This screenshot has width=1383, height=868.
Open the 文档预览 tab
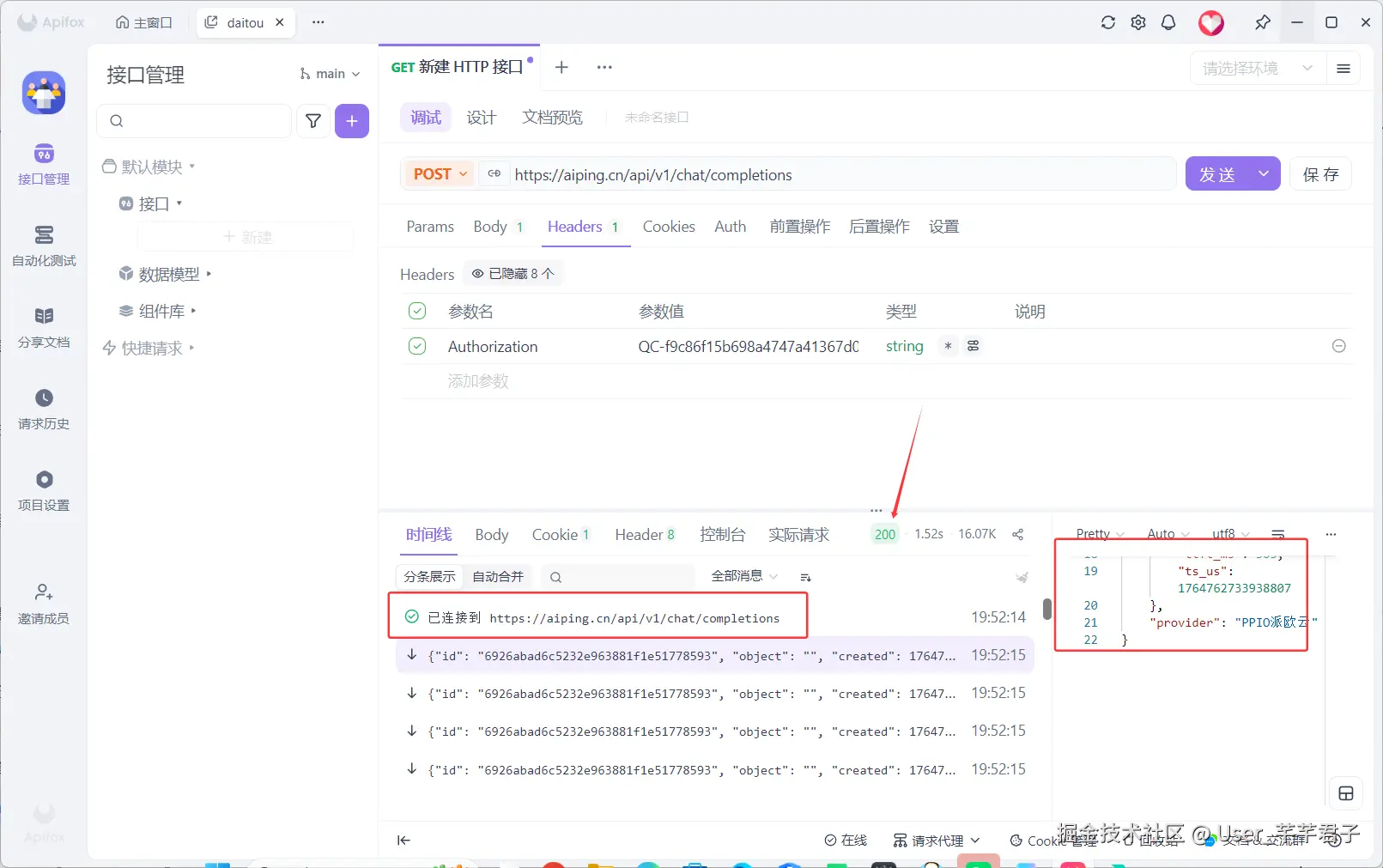click(x=553, y=118)
